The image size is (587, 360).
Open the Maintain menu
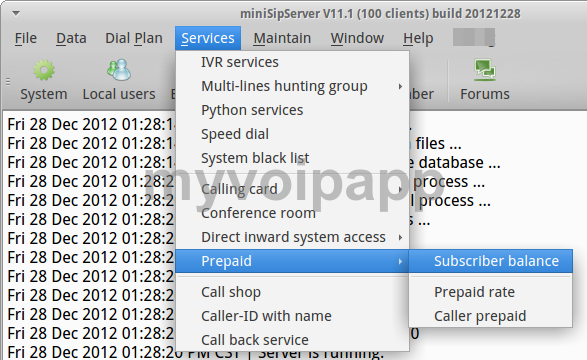click(x=282, y=38)
